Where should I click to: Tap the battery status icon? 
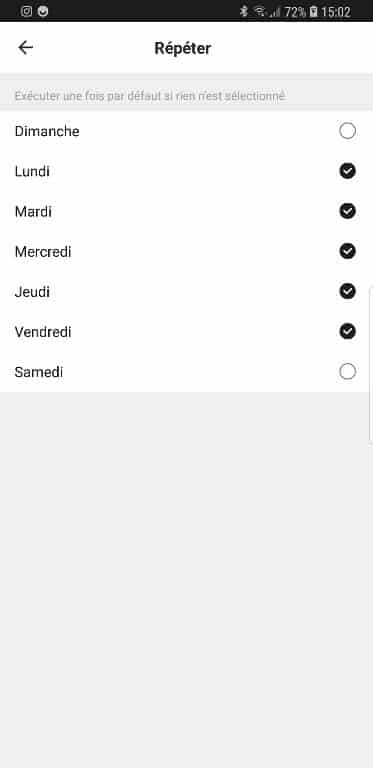313,12
